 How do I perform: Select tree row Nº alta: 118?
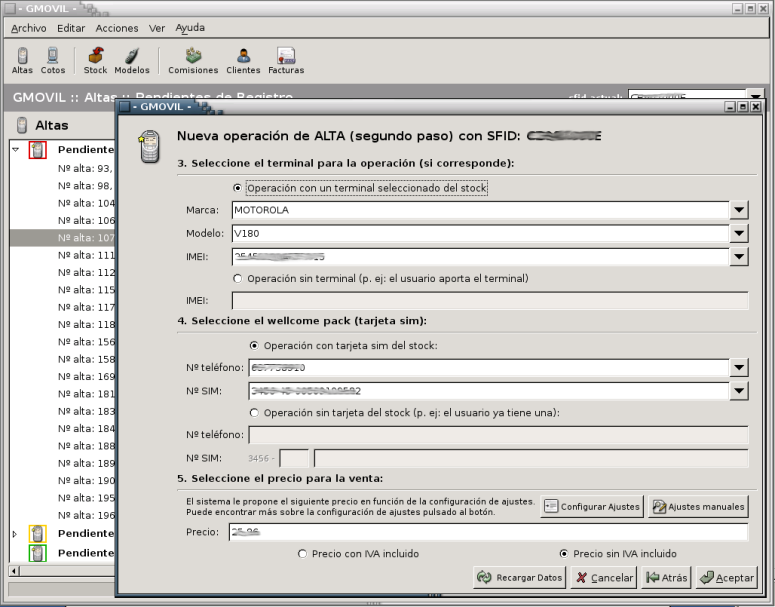click(86, 324)
